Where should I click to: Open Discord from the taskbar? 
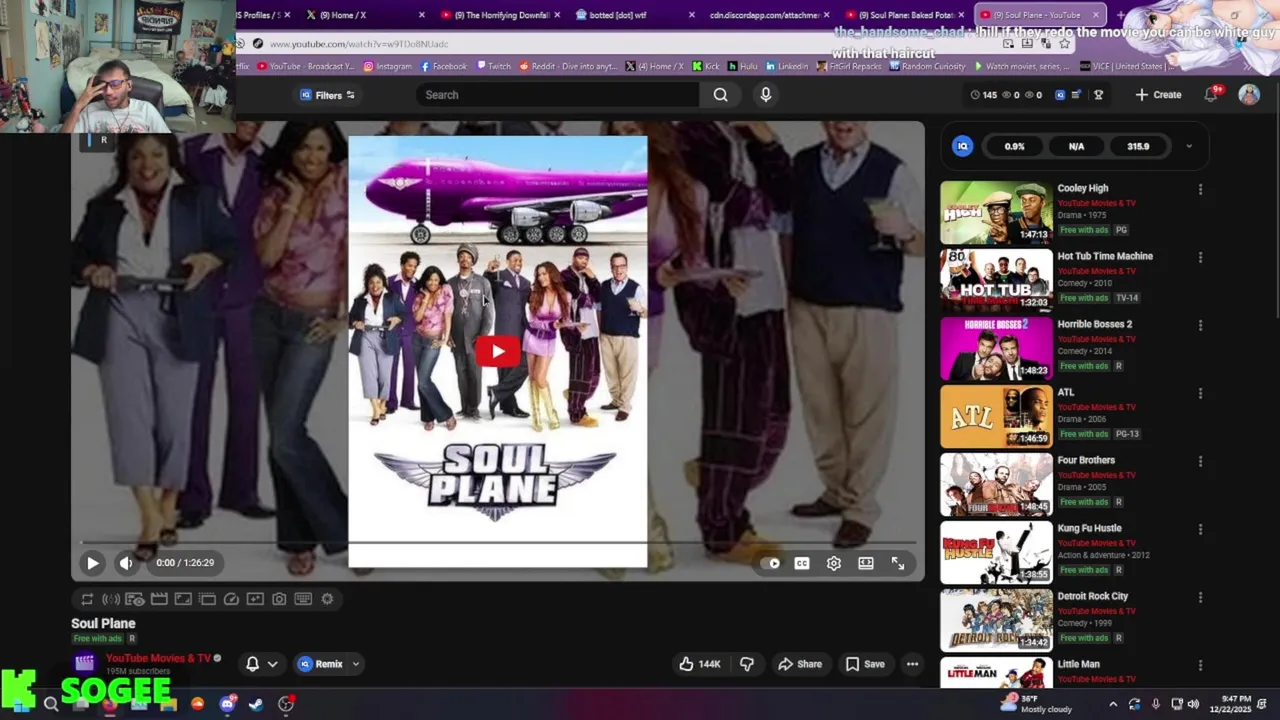[227, 704]
